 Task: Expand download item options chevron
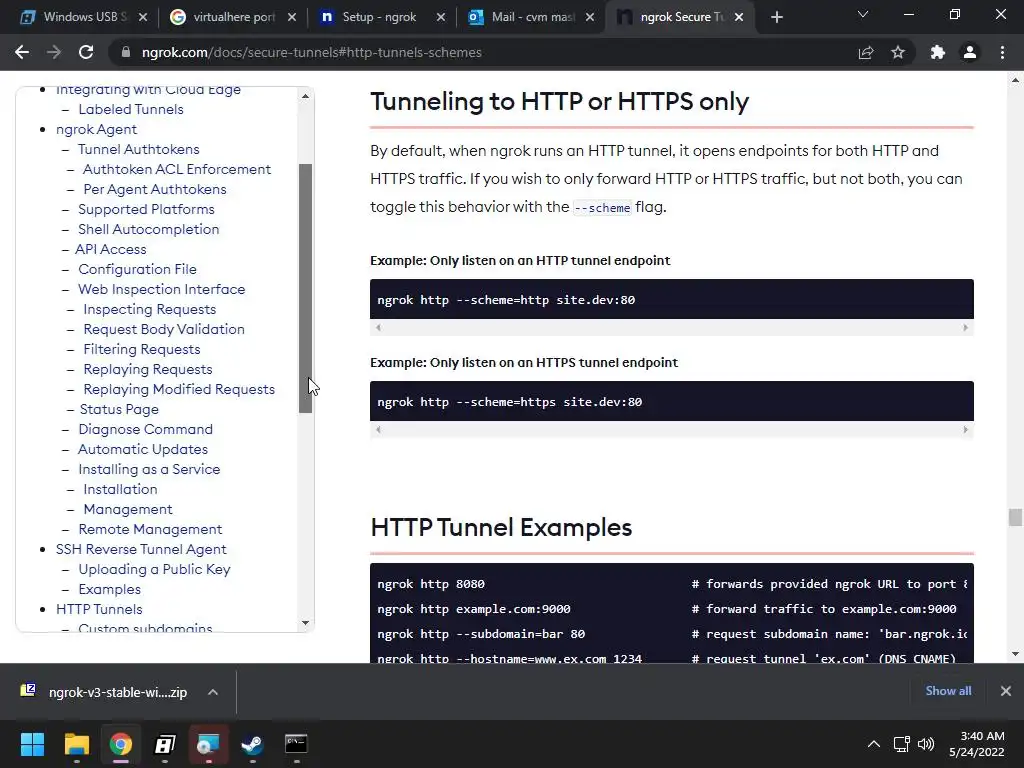tap(213, 692)
